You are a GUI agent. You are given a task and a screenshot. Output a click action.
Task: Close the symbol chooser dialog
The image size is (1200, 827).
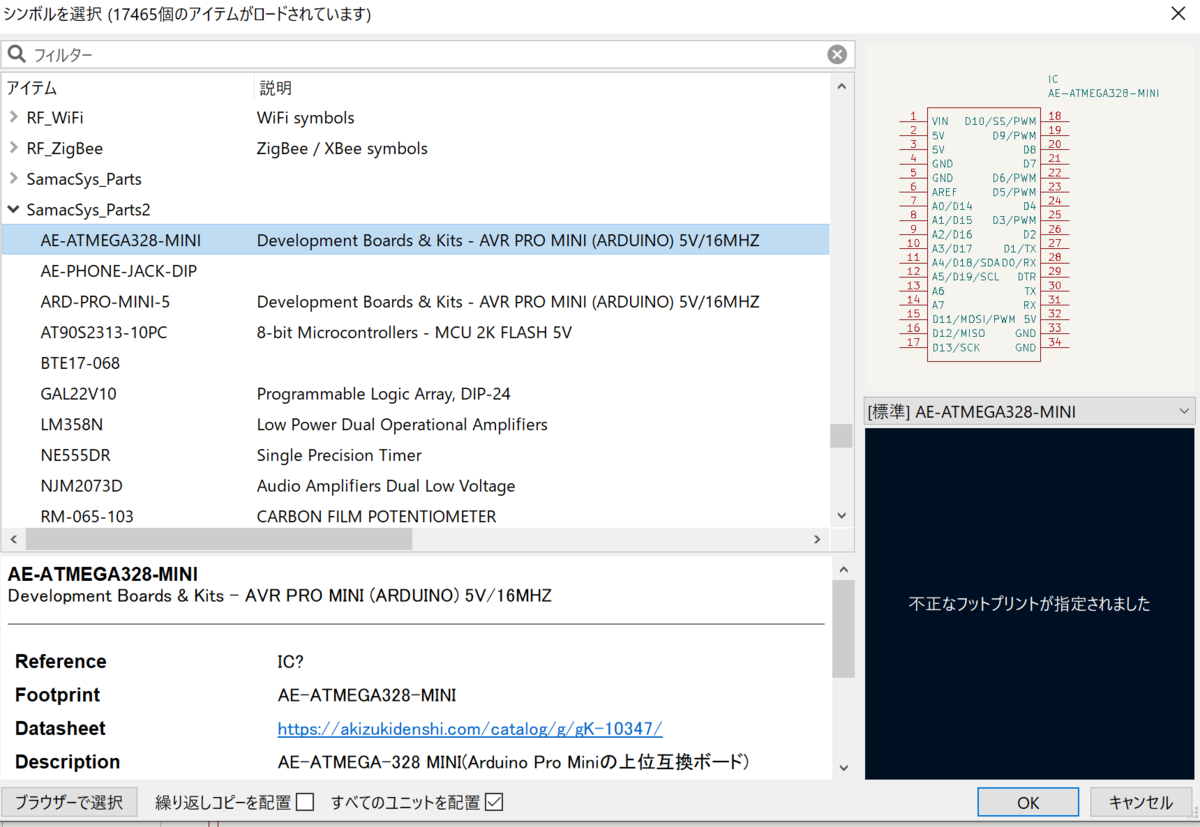pyautogui.click(x=1178, y=14)
